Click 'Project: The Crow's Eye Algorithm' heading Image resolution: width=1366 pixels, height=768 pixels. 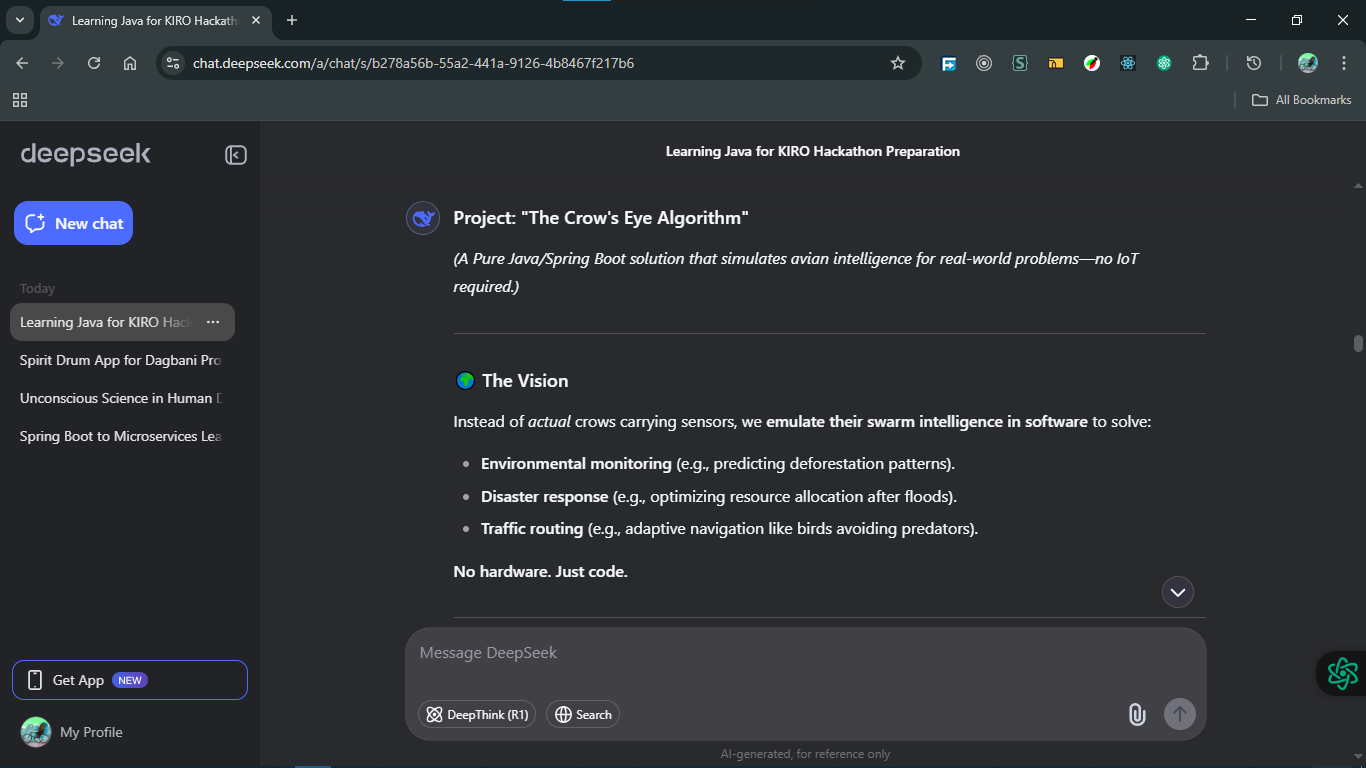pyautogui.click(x=601, y=218)
